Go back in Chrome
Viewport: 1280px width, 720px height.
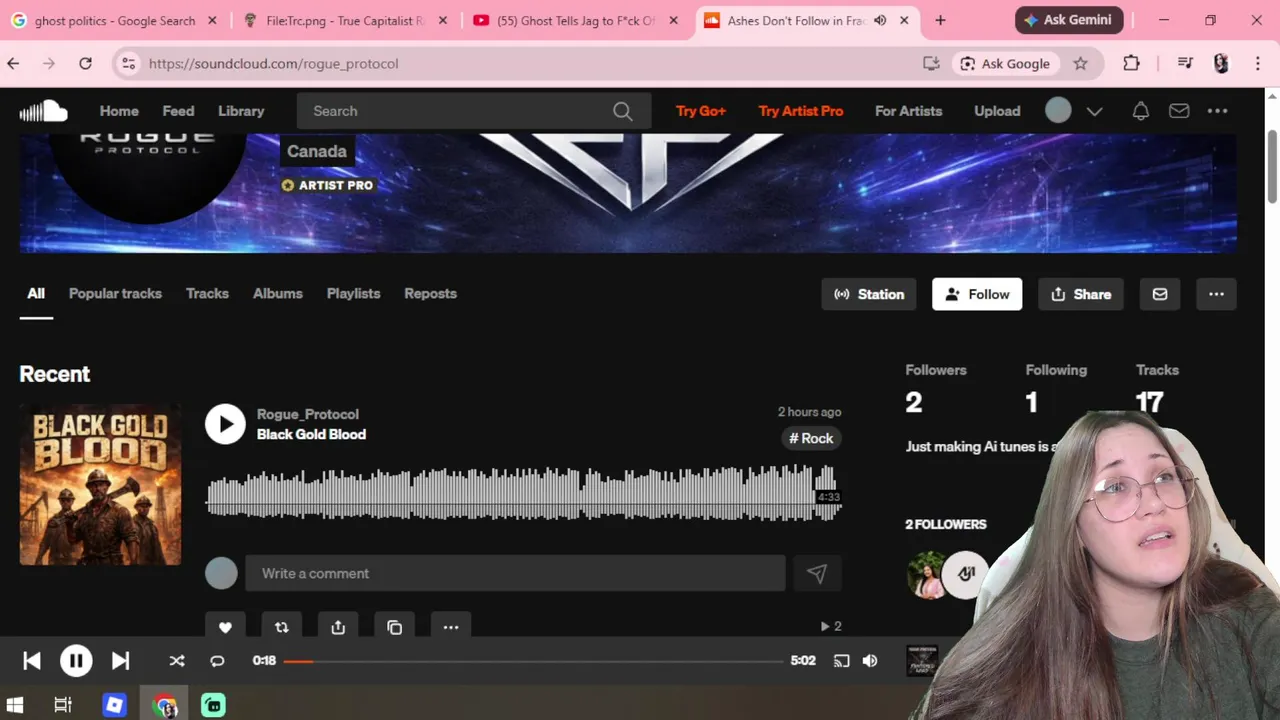click(13, 63)
